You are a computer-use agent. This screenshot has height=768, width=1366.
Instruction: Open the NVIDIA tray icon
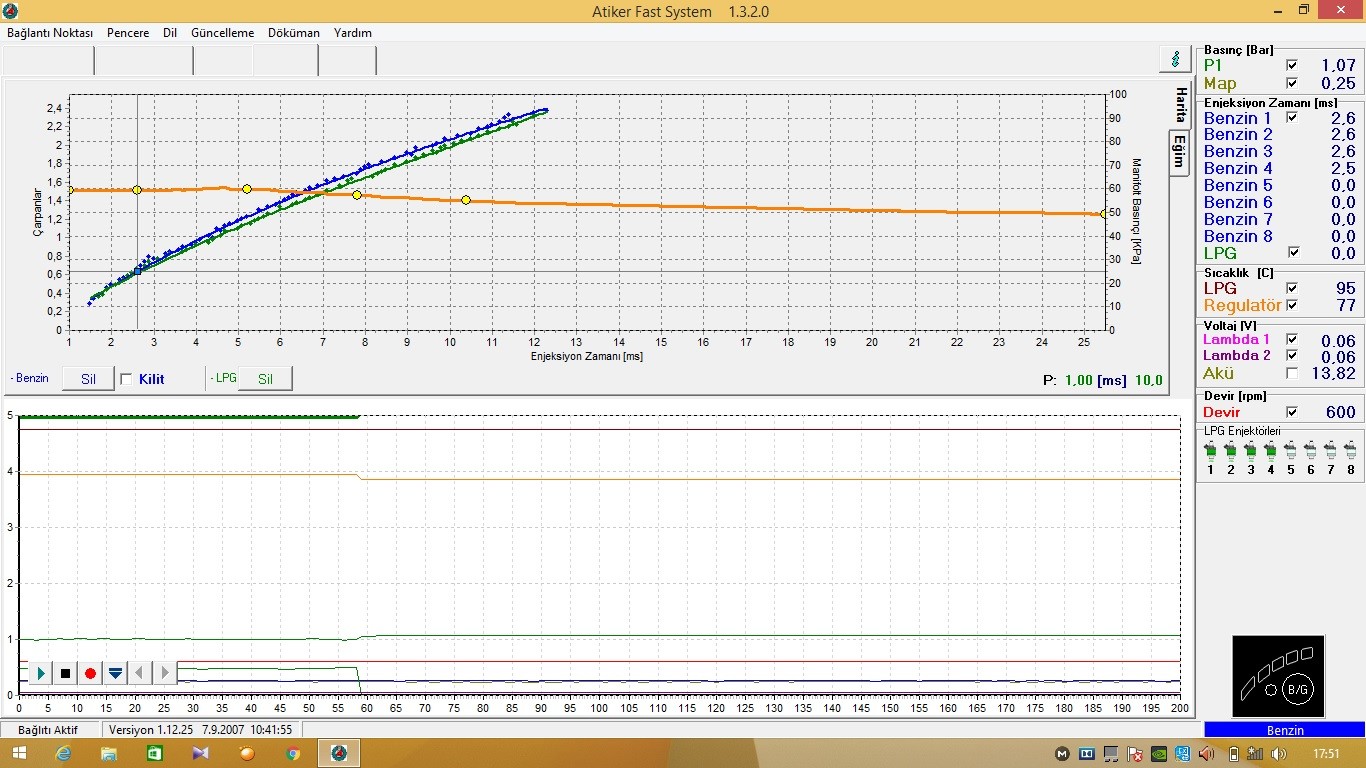(x=1158, y=754)
